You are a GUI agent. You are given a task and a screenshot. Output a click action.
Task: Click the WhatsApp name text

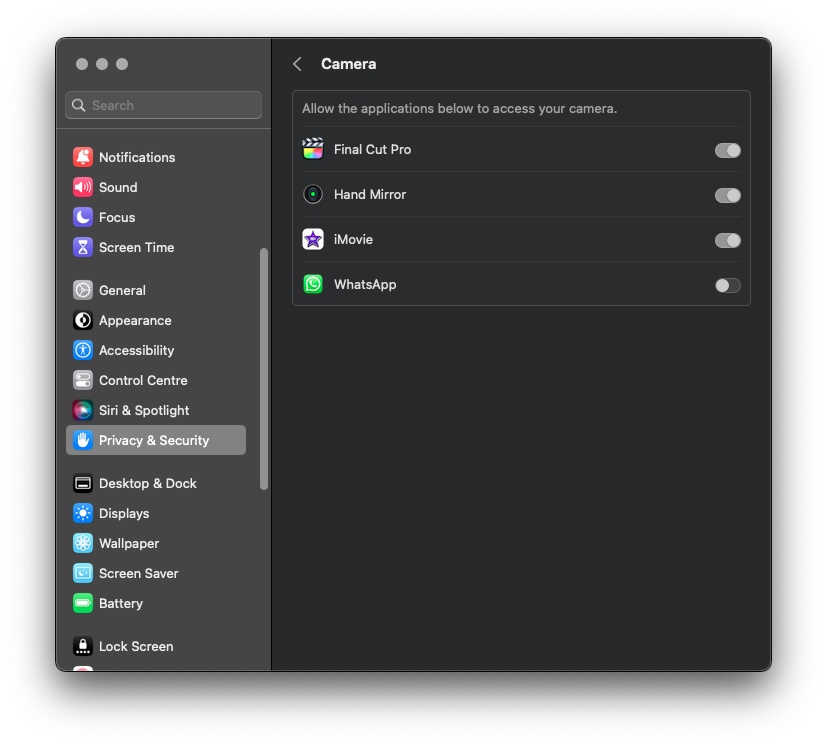365,284
